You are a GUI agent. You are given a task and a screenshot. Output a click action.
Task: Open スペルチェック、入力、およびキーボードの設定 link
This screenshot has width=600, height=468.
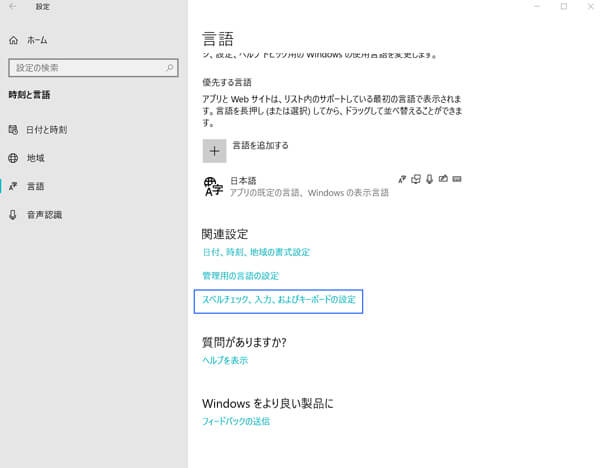[x=279, y=300]
